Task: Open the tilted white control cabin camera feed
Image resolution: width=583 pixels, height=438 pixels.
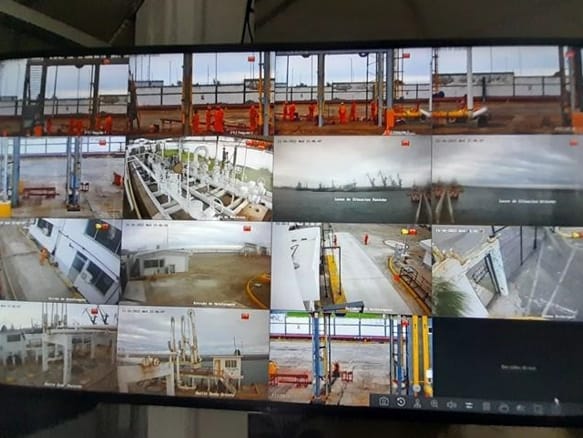Action: click(60, 261)
